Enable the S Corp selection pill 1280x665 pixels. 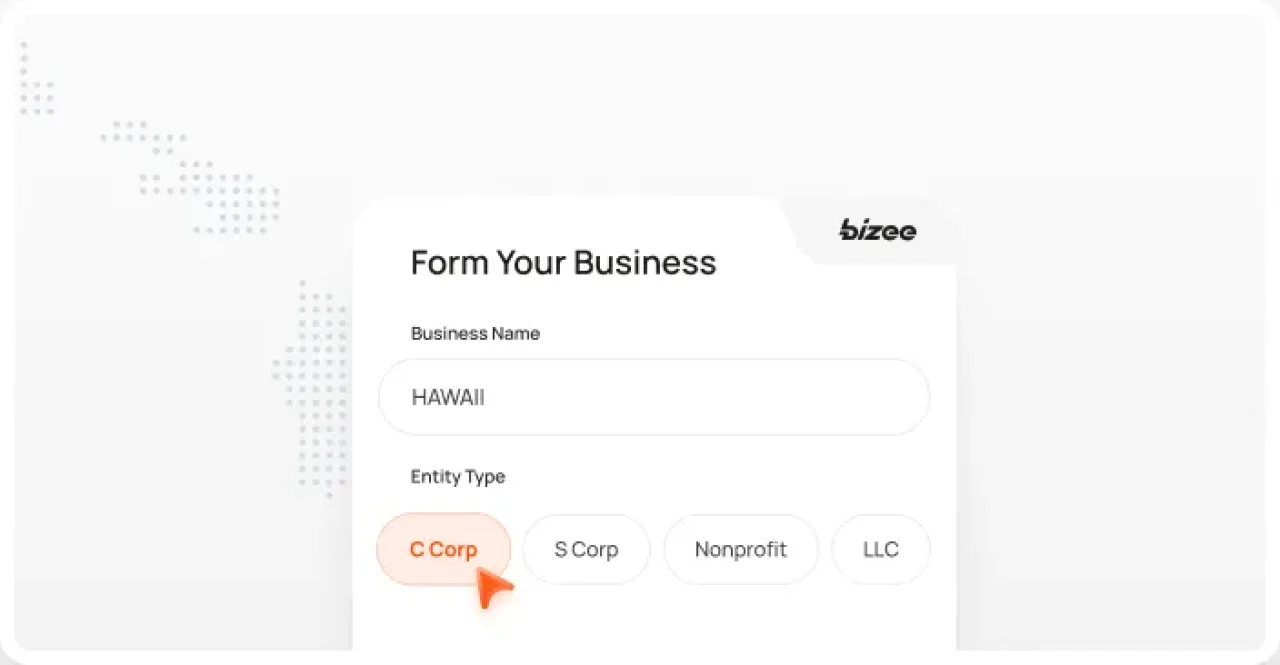pos(586,549)
